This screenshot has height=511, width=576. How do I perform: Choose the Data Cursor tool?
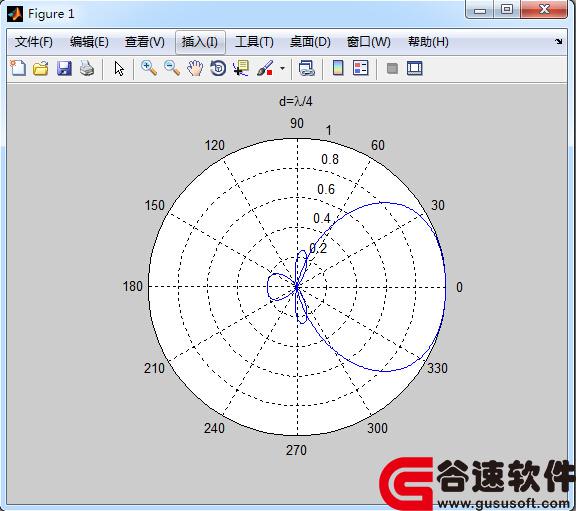tap(241, 68)
